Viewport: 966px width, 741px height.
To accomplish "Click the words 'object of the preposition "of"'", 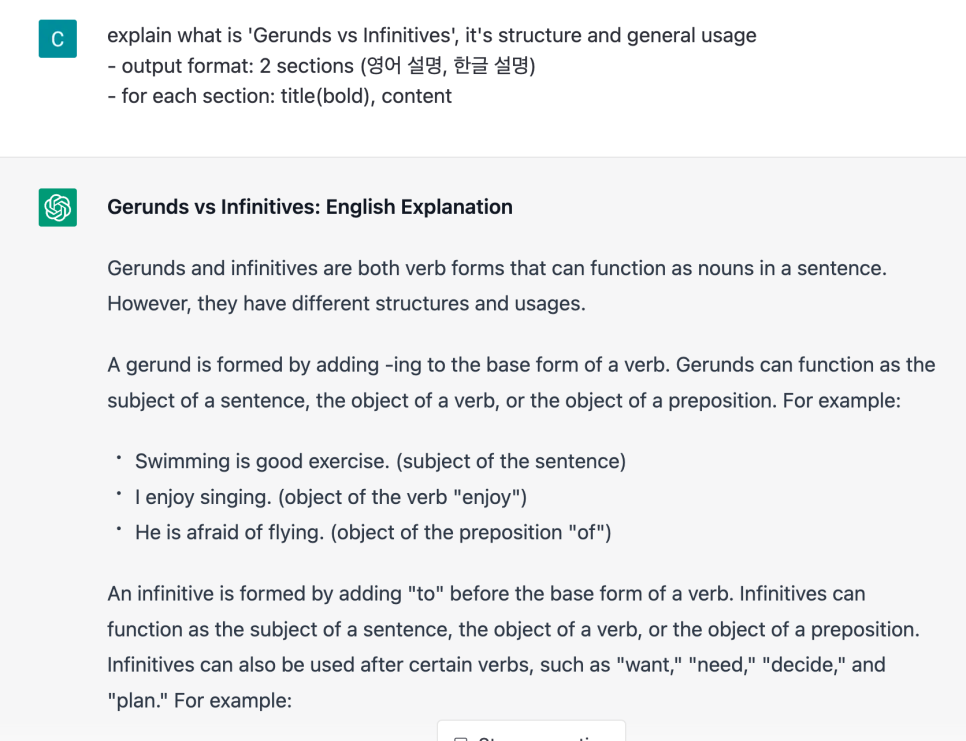I will 471,532.
